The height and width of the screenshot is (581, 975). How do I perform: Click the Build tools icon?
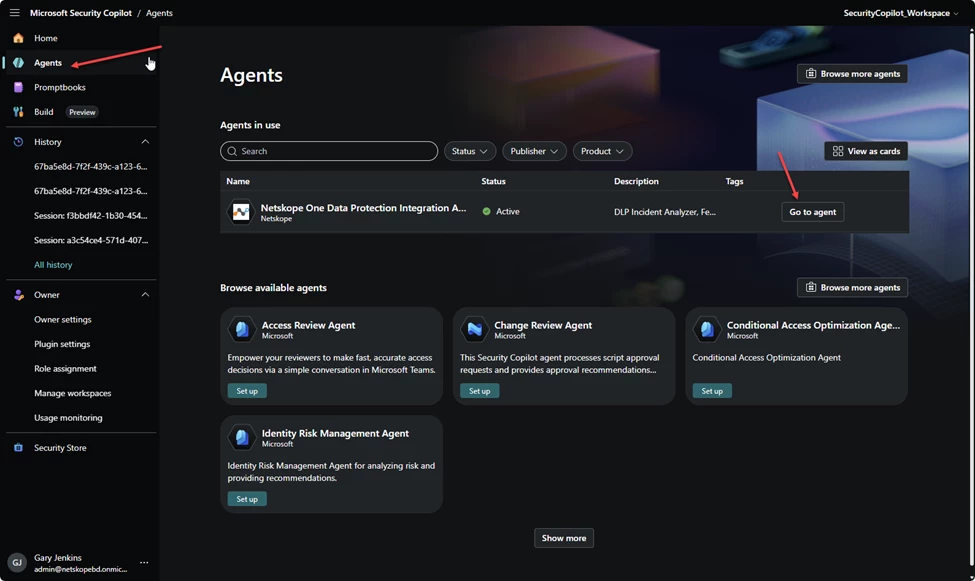tap(19, 112)
